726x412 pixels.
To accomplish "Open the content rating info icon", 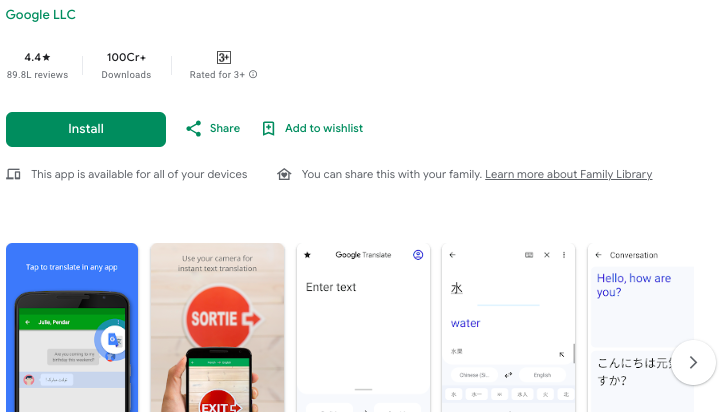I will (x=253, y=74).
